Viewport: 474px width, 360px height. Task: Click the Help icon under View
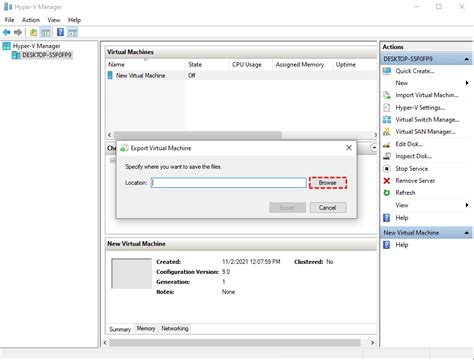[x=387, y=218]
